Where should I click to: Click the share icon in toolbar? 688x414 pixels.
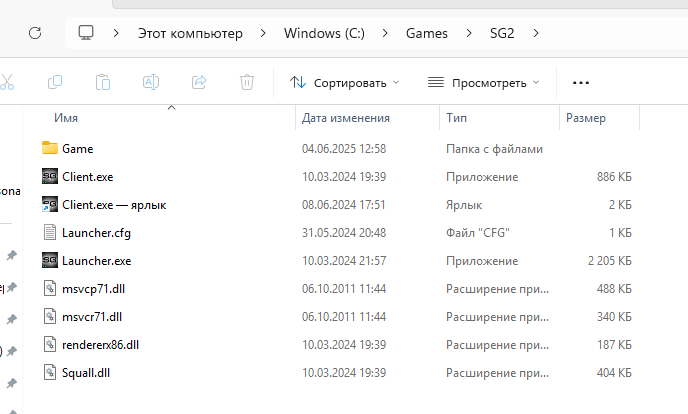[x=199, y=82]
